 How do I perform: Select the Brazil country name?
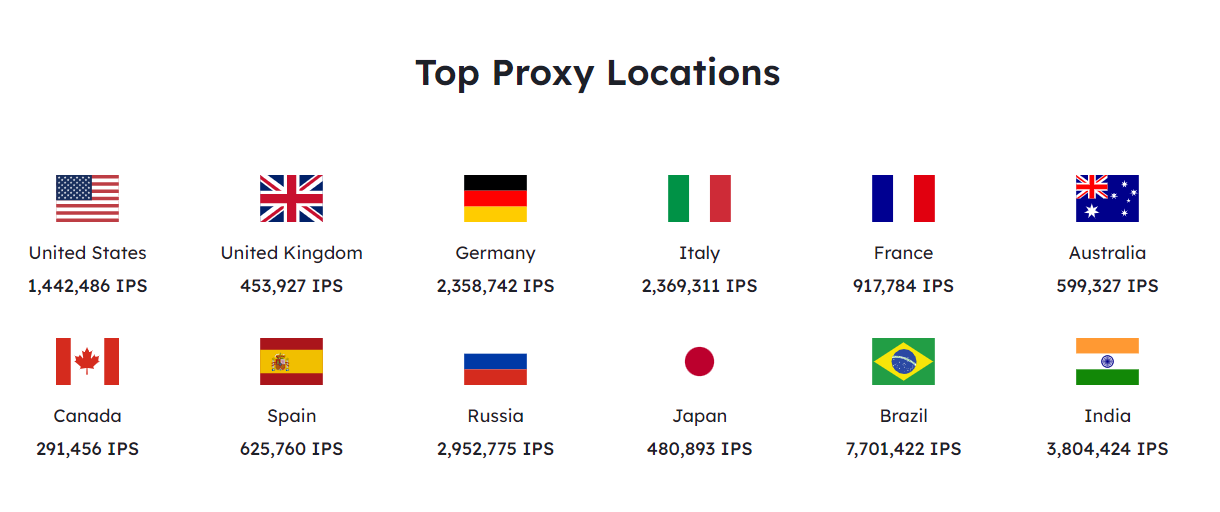coord(903,416)
